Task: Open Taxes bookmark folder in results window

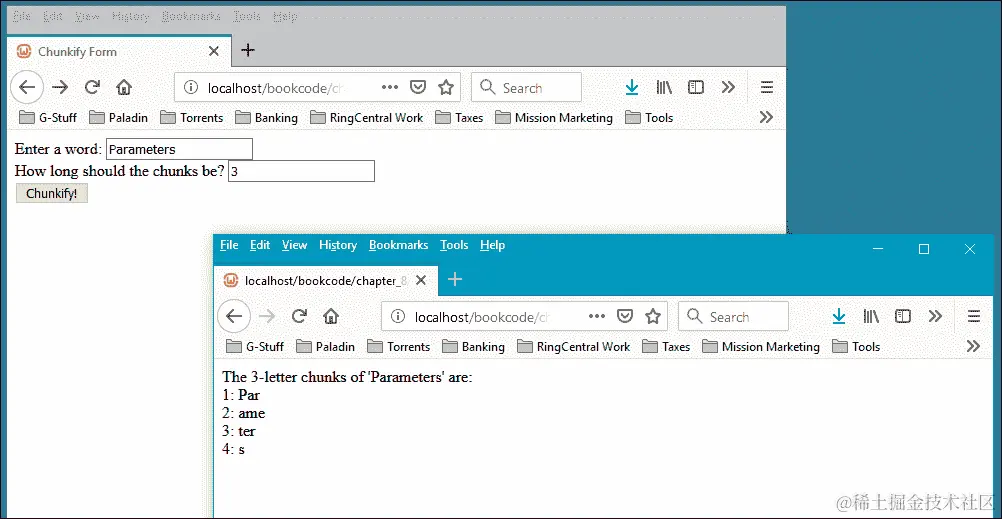Action: pyautogui.click(x=666, y=346)
